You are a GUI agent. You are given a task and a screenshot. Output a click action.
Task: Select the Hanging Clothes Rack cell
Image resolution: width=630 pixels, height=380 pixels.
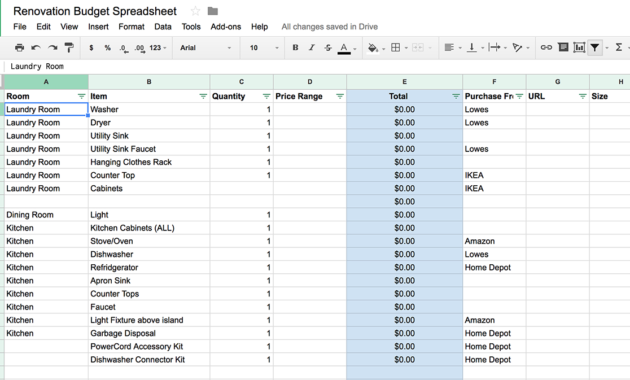pos(149,162)
